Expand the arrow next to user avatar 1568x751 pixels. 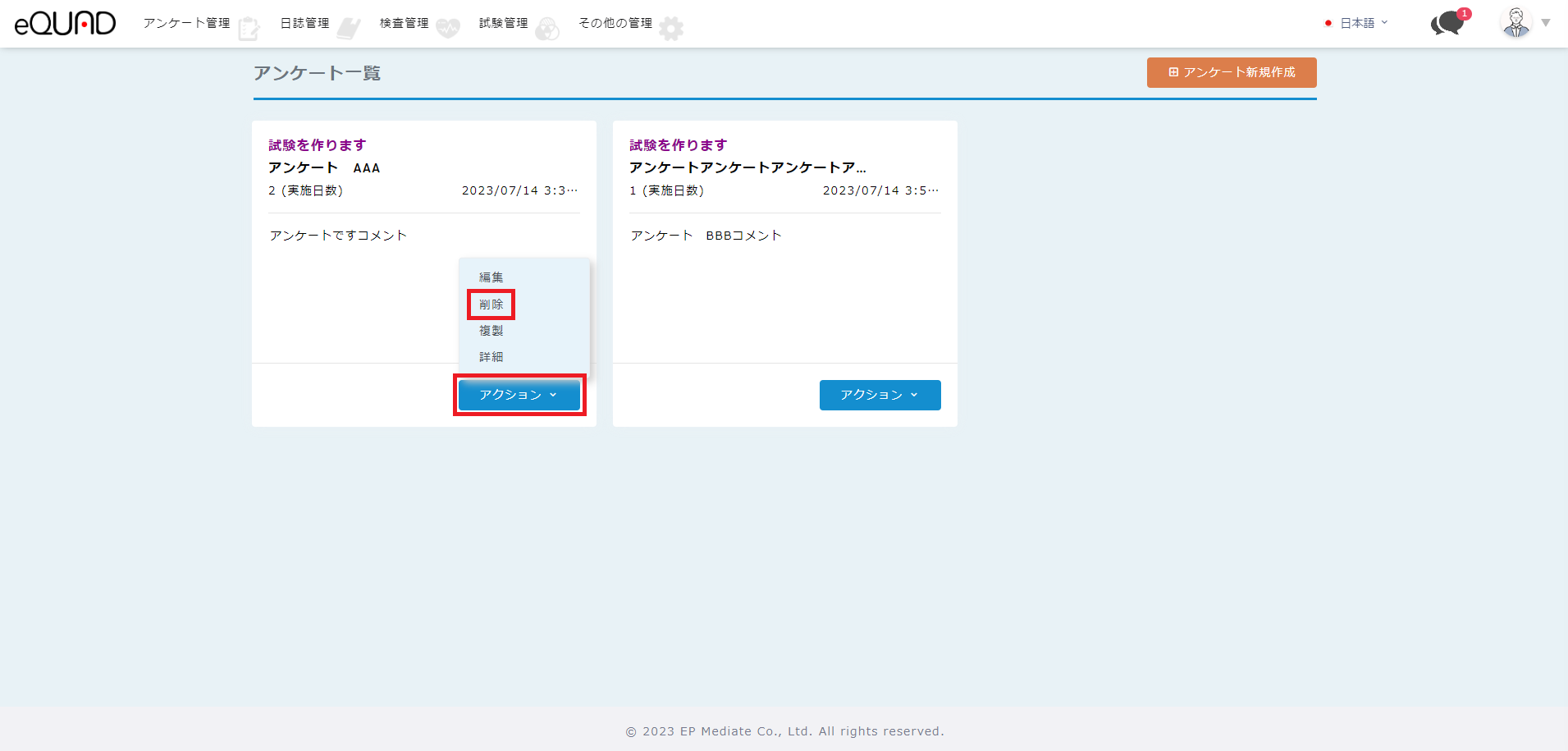click(x=1546, y=23)
